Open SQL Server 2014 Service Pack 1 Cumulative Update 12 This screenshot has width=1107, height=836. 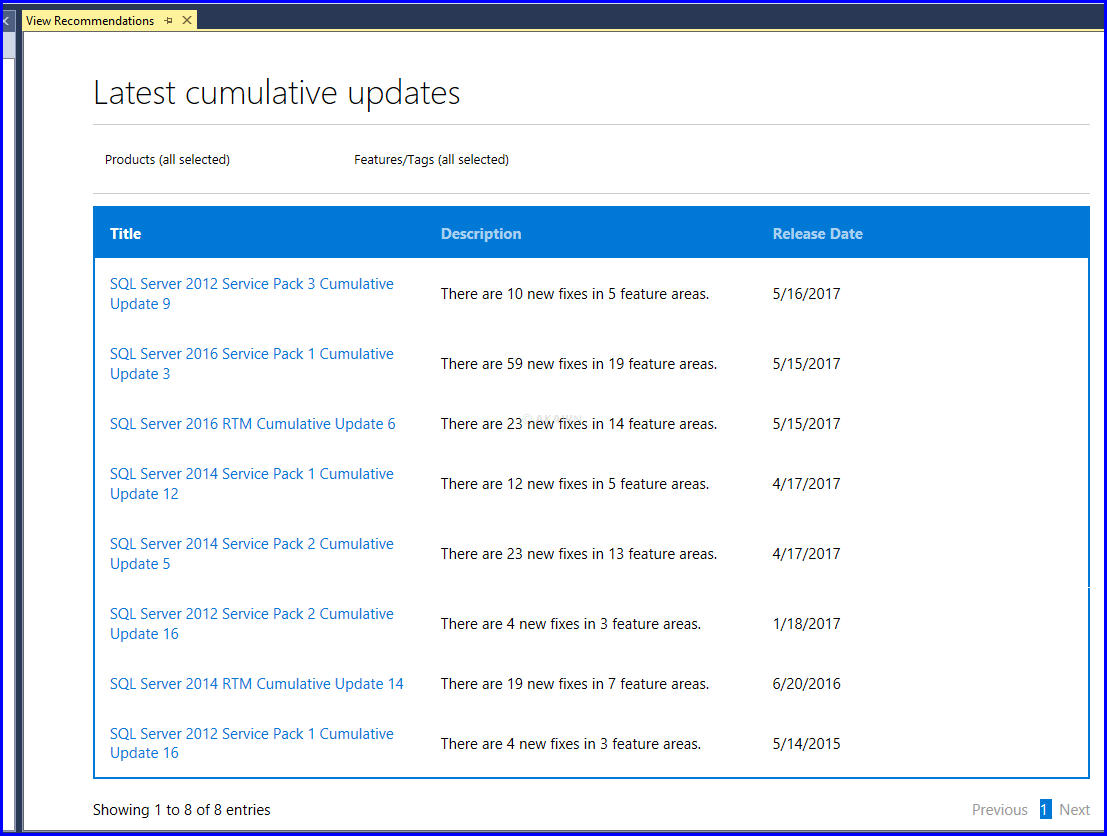click(x=251, y=484)
